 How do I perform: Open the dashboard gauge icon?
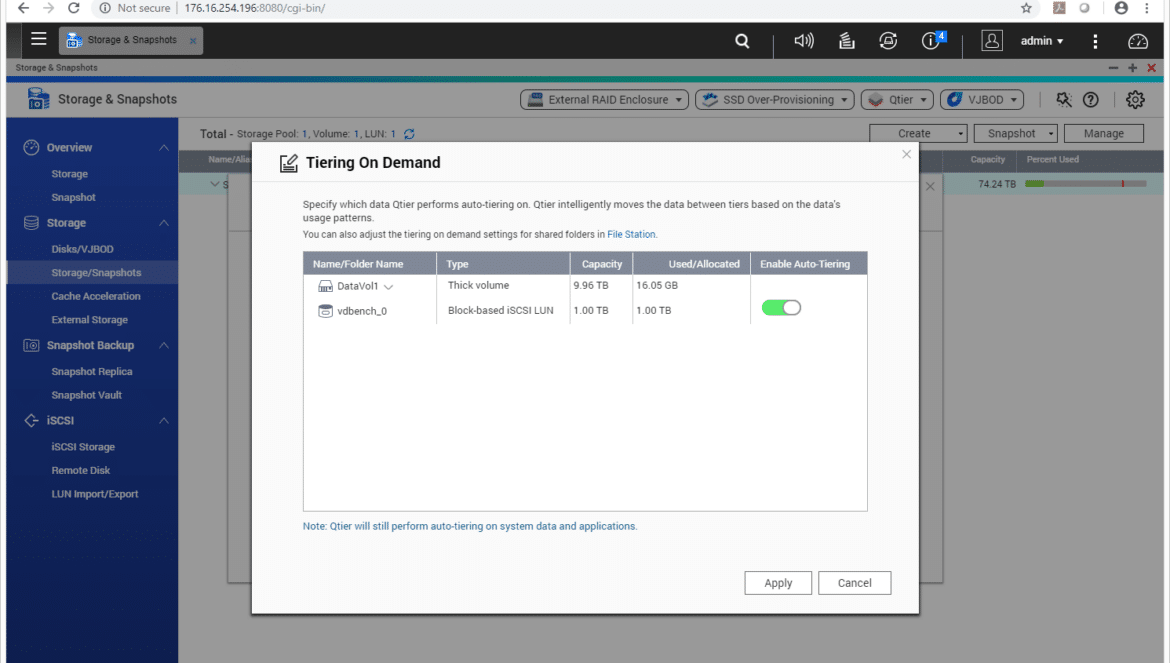1138,41
